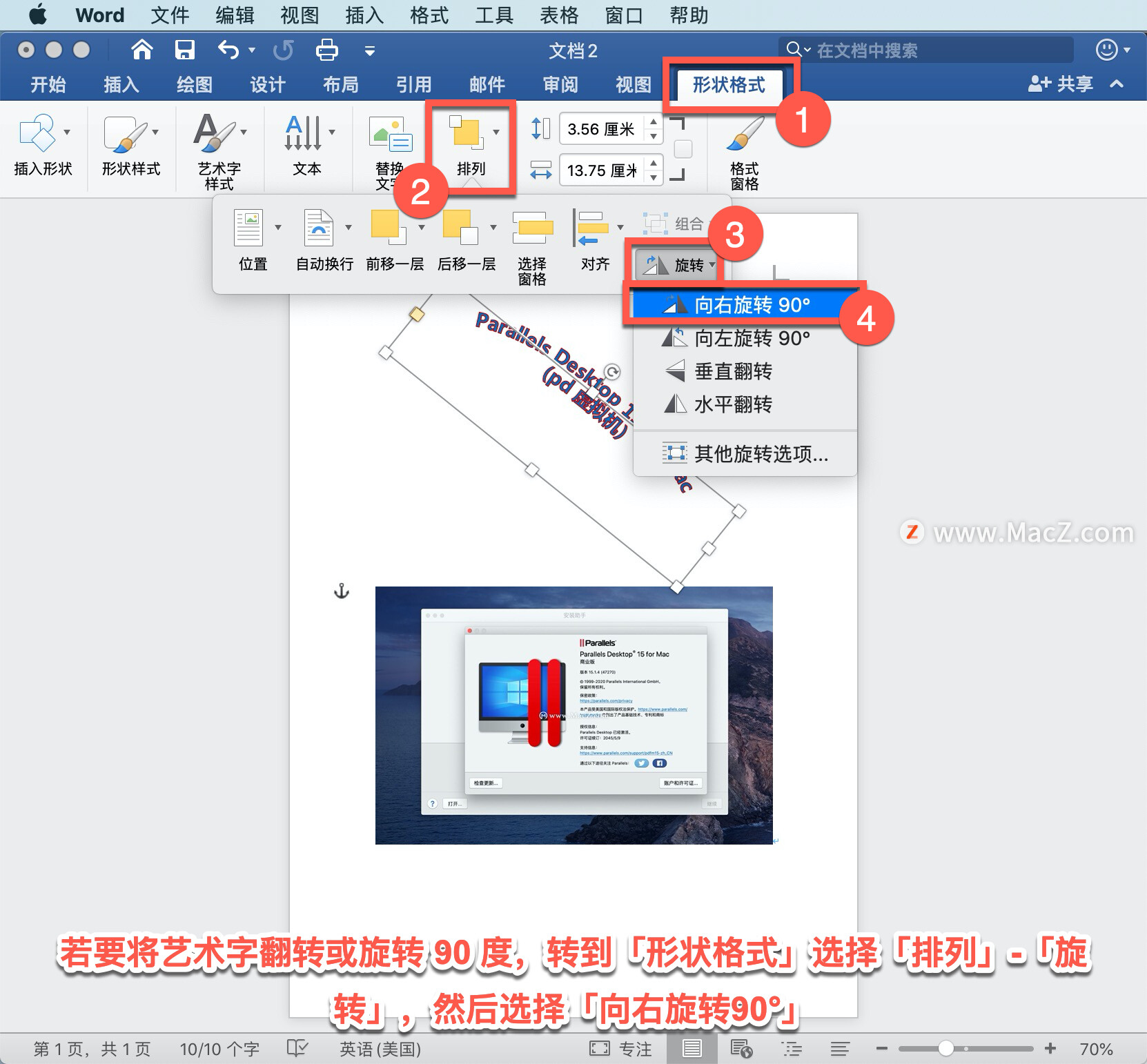Click the shape width field 13.75 厘米
The image size is (1147, 1064).
pos(601,170)
